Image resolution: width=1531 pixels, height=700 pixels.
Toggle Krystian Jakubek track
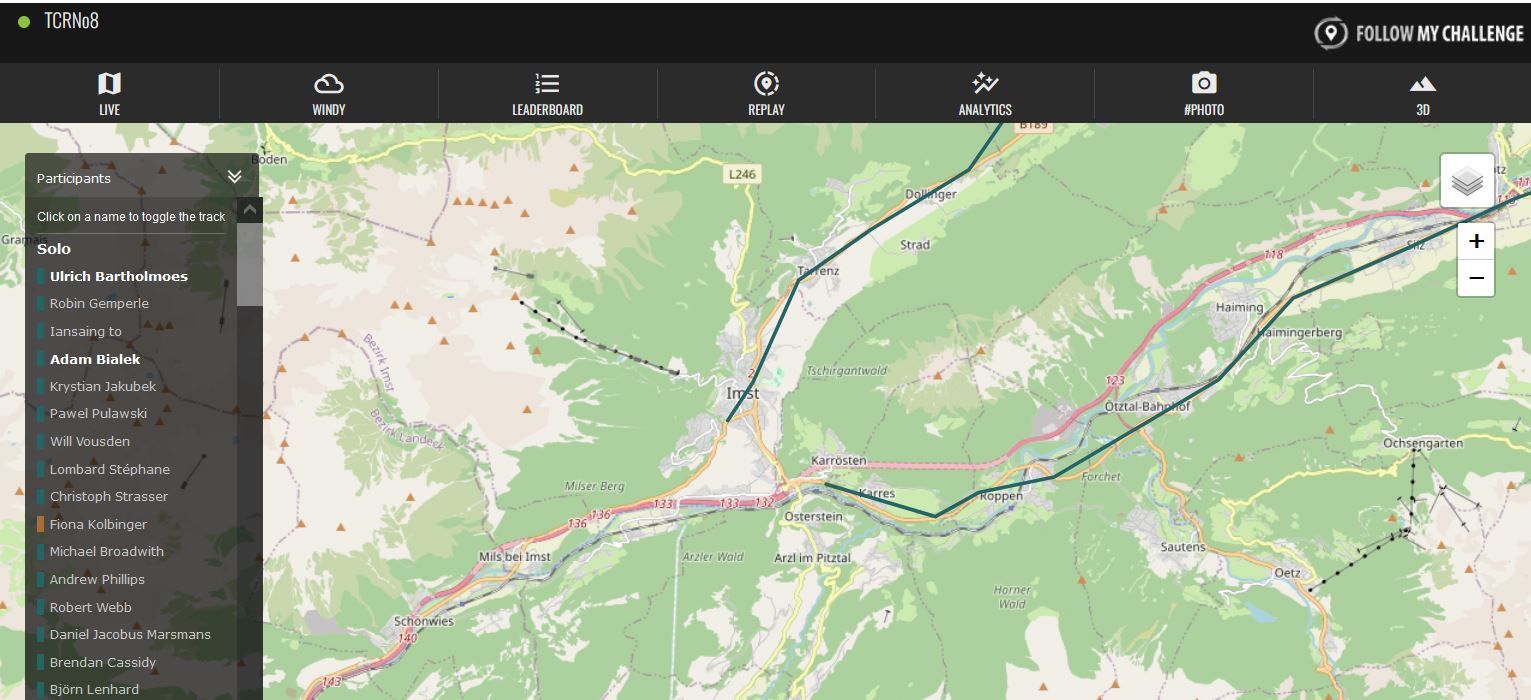coord(102,386)
